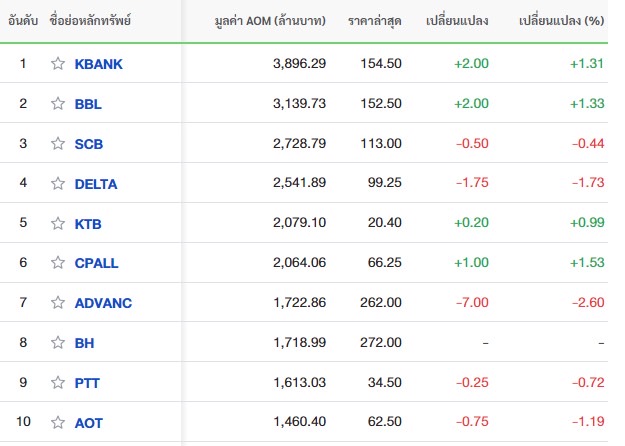This screenshot has width=625, height=446.
Task: Star the DELTA stock row
Action: tap(58, 183)
